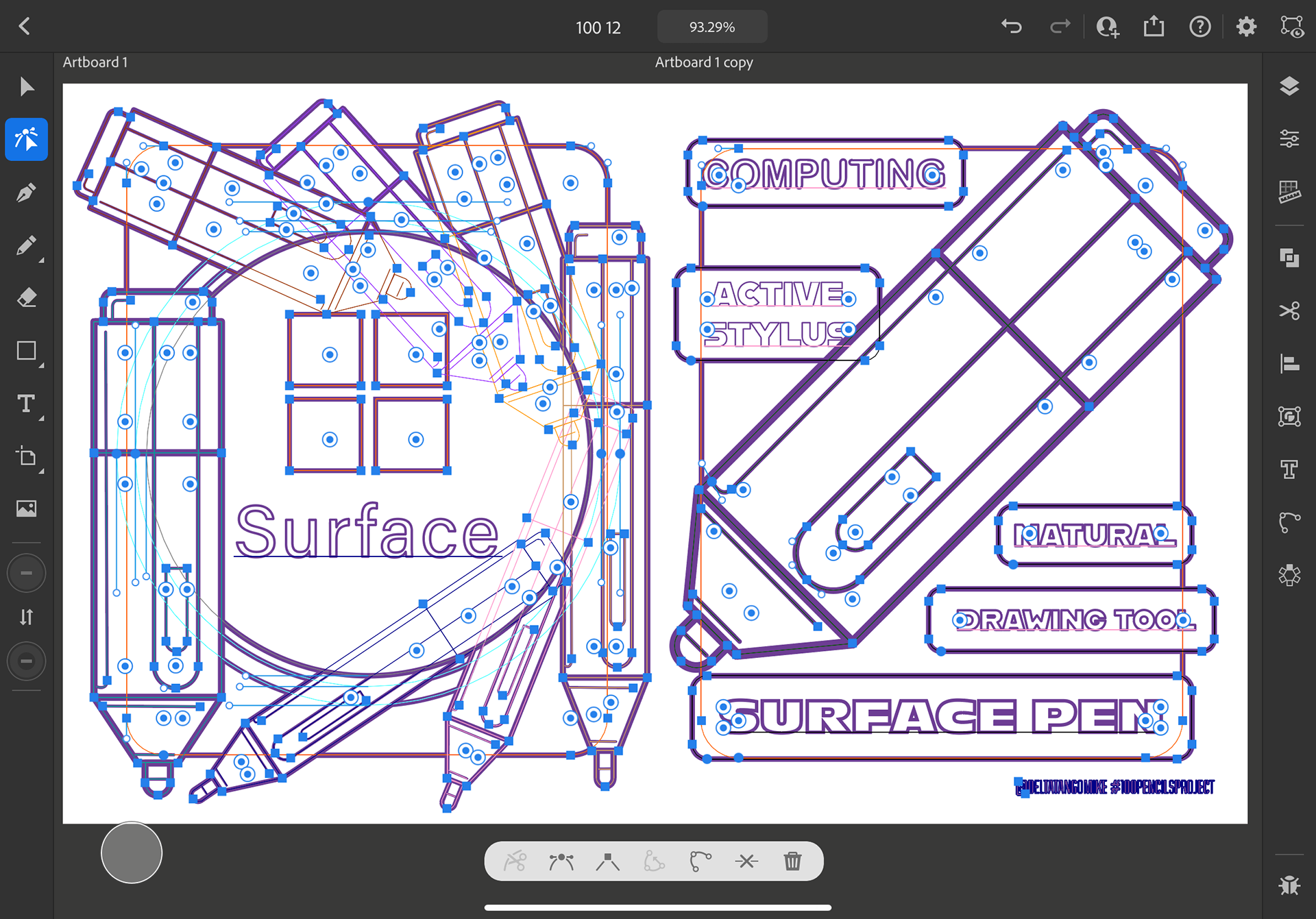Click the zoom level 93.29% field

click(712, 27)
